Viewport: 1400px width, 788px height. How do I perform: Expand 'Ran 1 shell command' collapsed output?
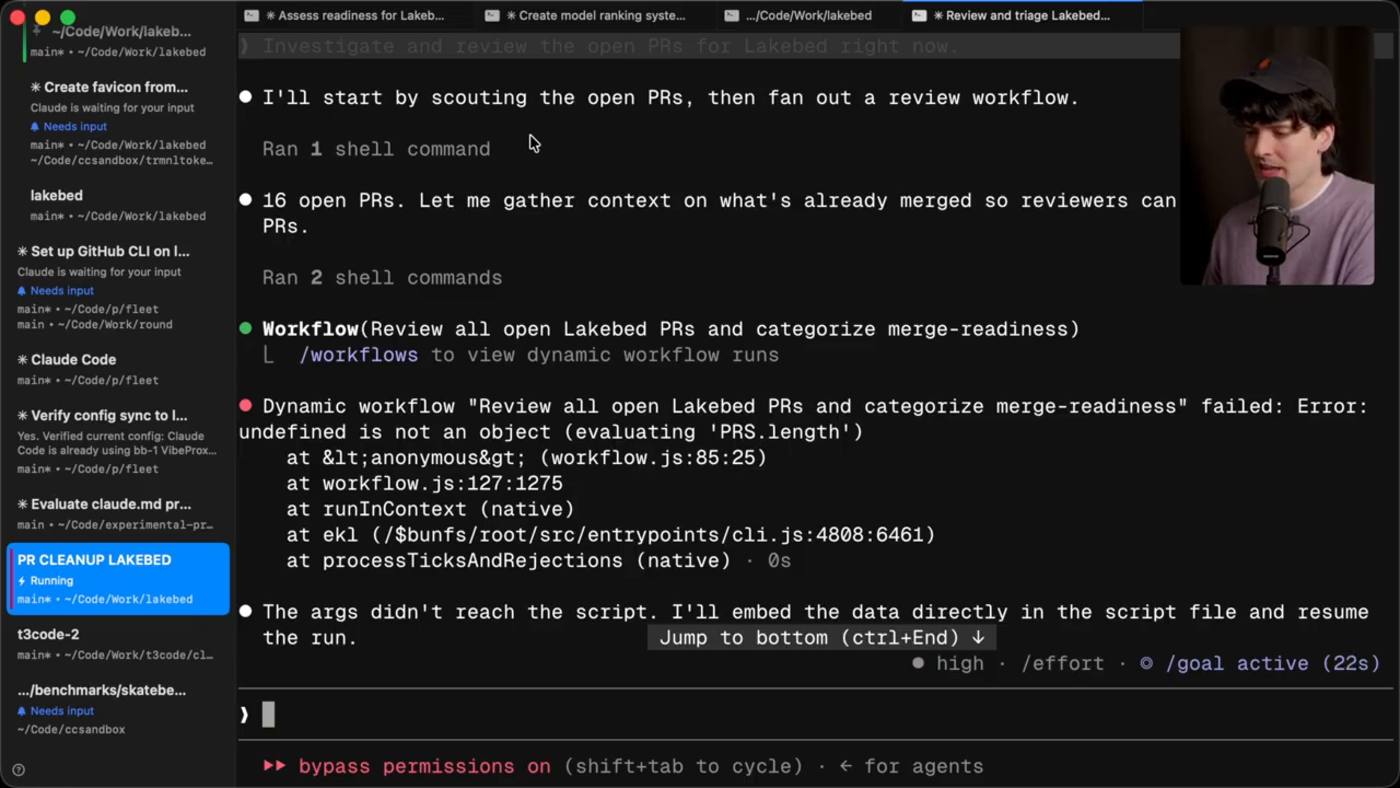[x=376, y=149]
